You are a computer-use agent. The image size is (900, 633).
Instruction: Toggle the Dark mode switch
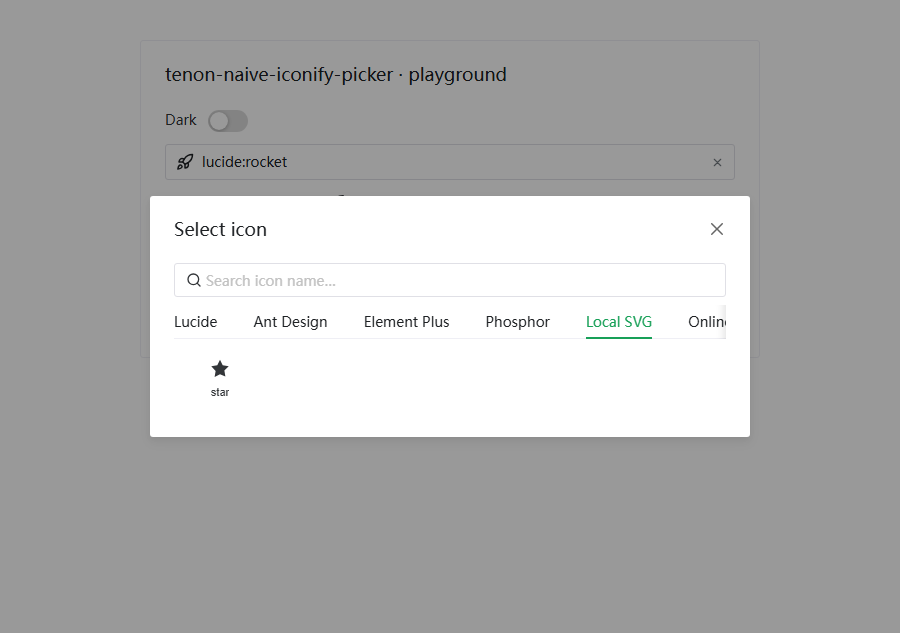(x=228, y=121)
